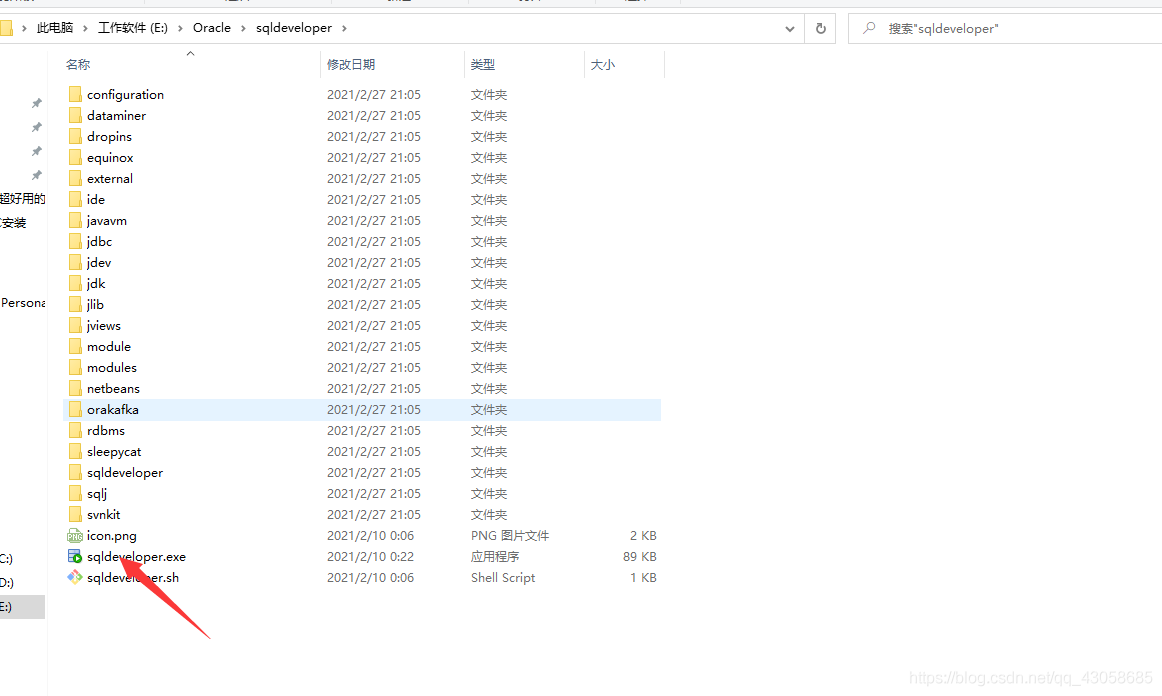
Task: Expand the chevron after 此电脑 breadcrumb
Action: [x=85, y=28]
